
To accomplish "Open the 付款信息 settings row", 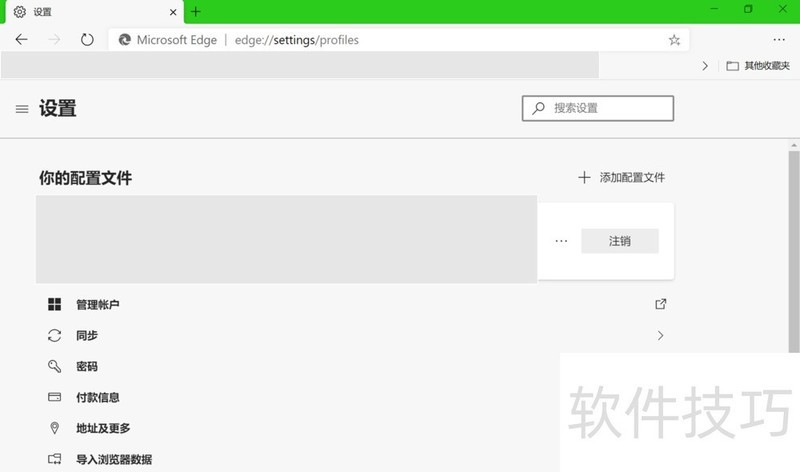I will (298, 397).
